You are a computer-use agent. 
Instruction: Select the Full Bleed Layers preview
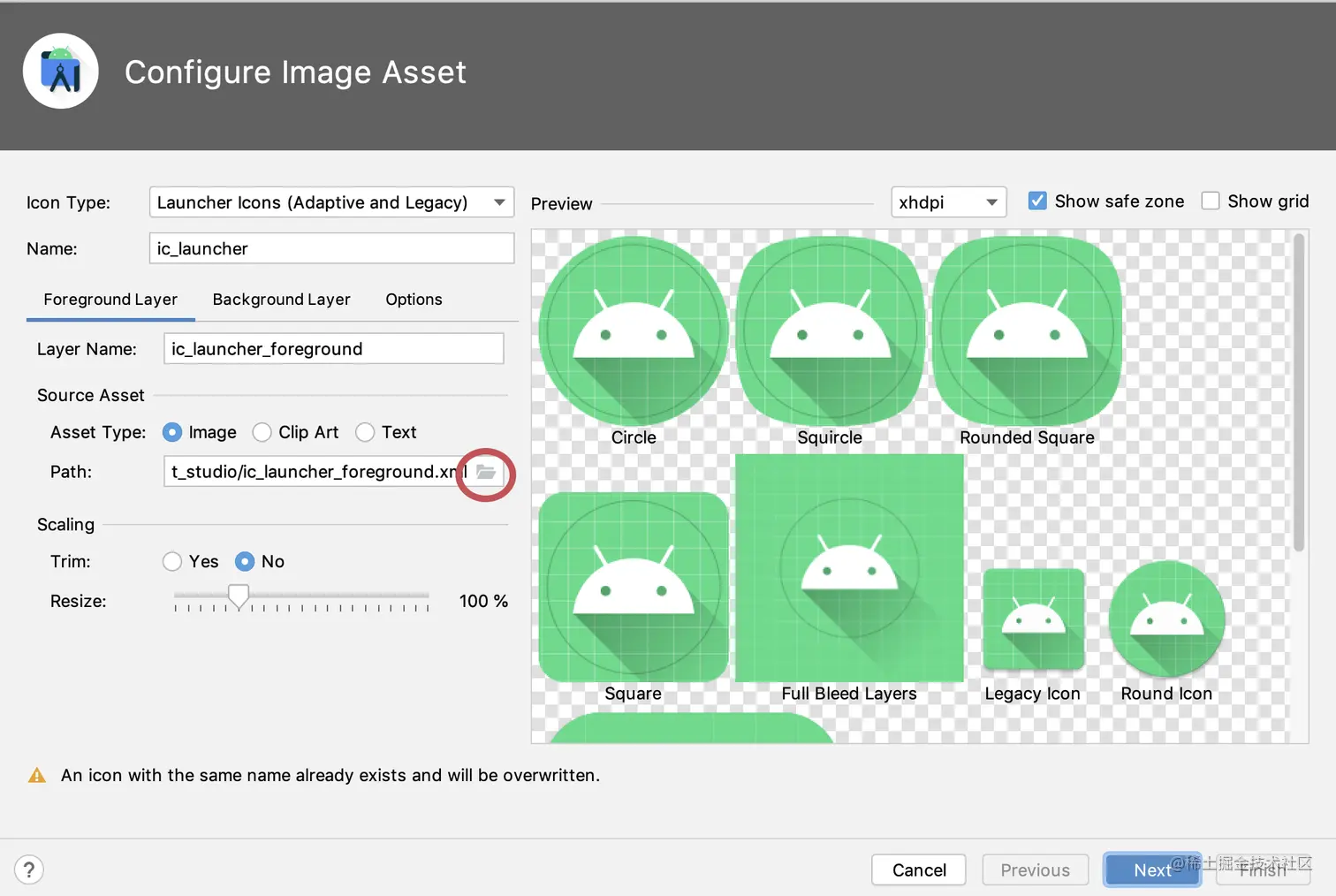pos(849,568)
